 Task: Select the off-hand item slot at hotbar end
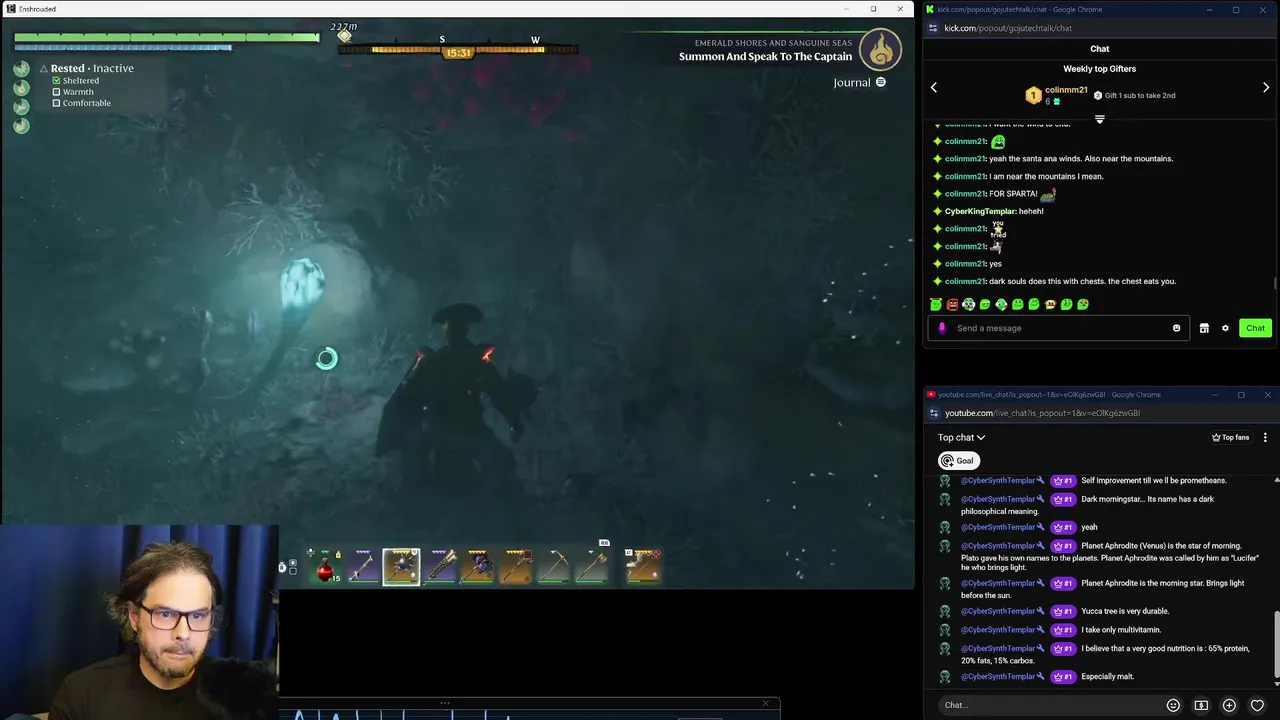tap(643, 567)
